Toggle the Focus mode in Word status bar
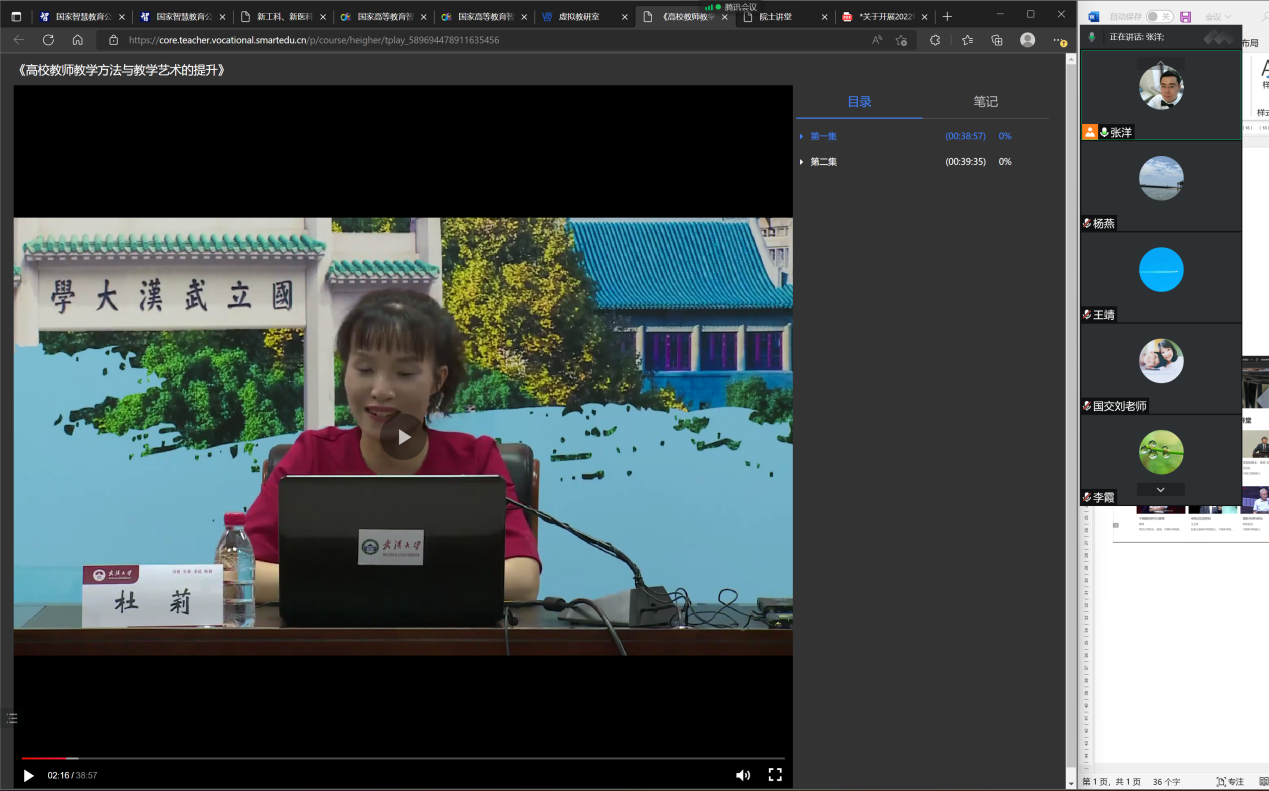The width and height of the screenshot is (1269, 791). 1229,781
